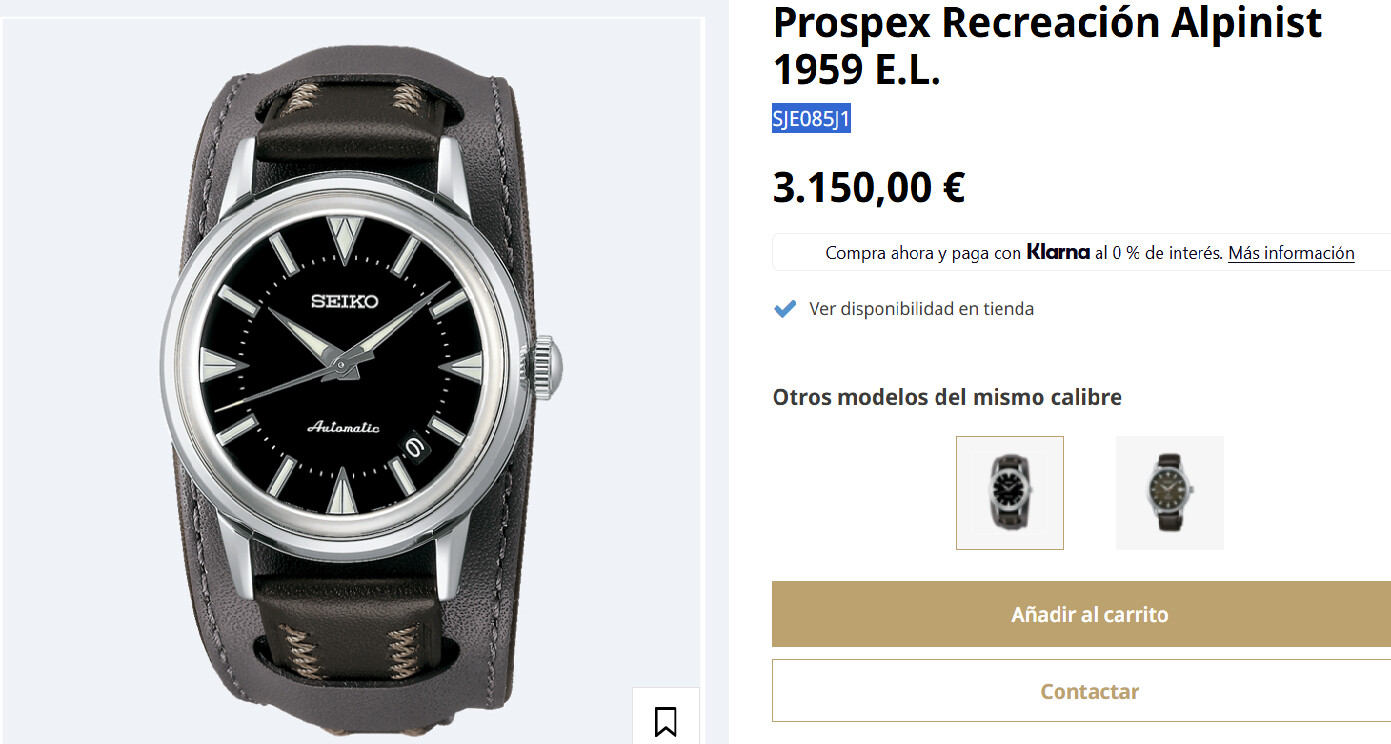Click the bookmark icon to save the watch
Screen dimensions: 1391x744
665,720
